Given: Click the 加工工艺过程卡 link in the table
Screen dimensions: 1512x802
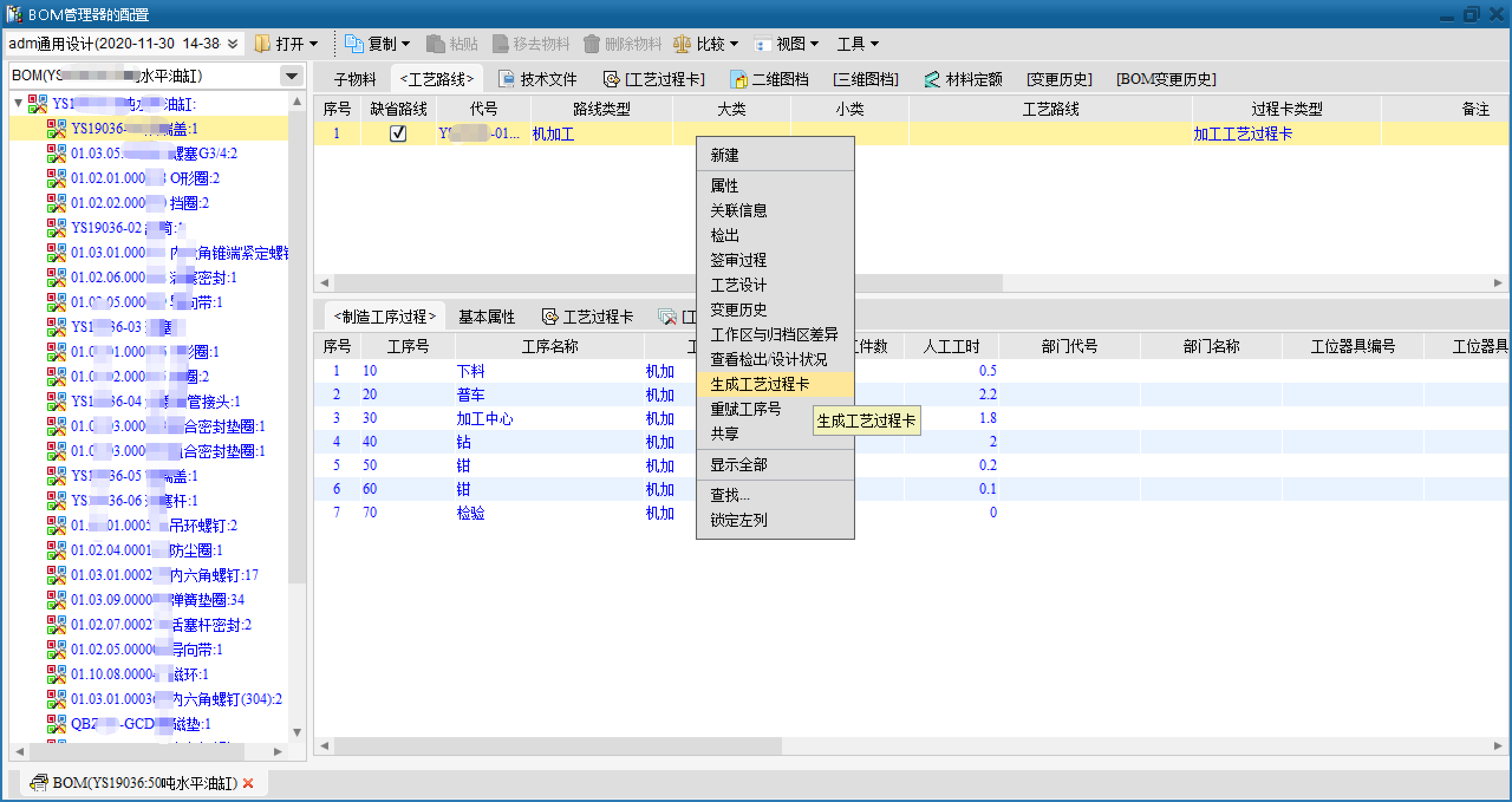Looking at the screenshot, I should pyautogui.click(x=1243, y=134).
